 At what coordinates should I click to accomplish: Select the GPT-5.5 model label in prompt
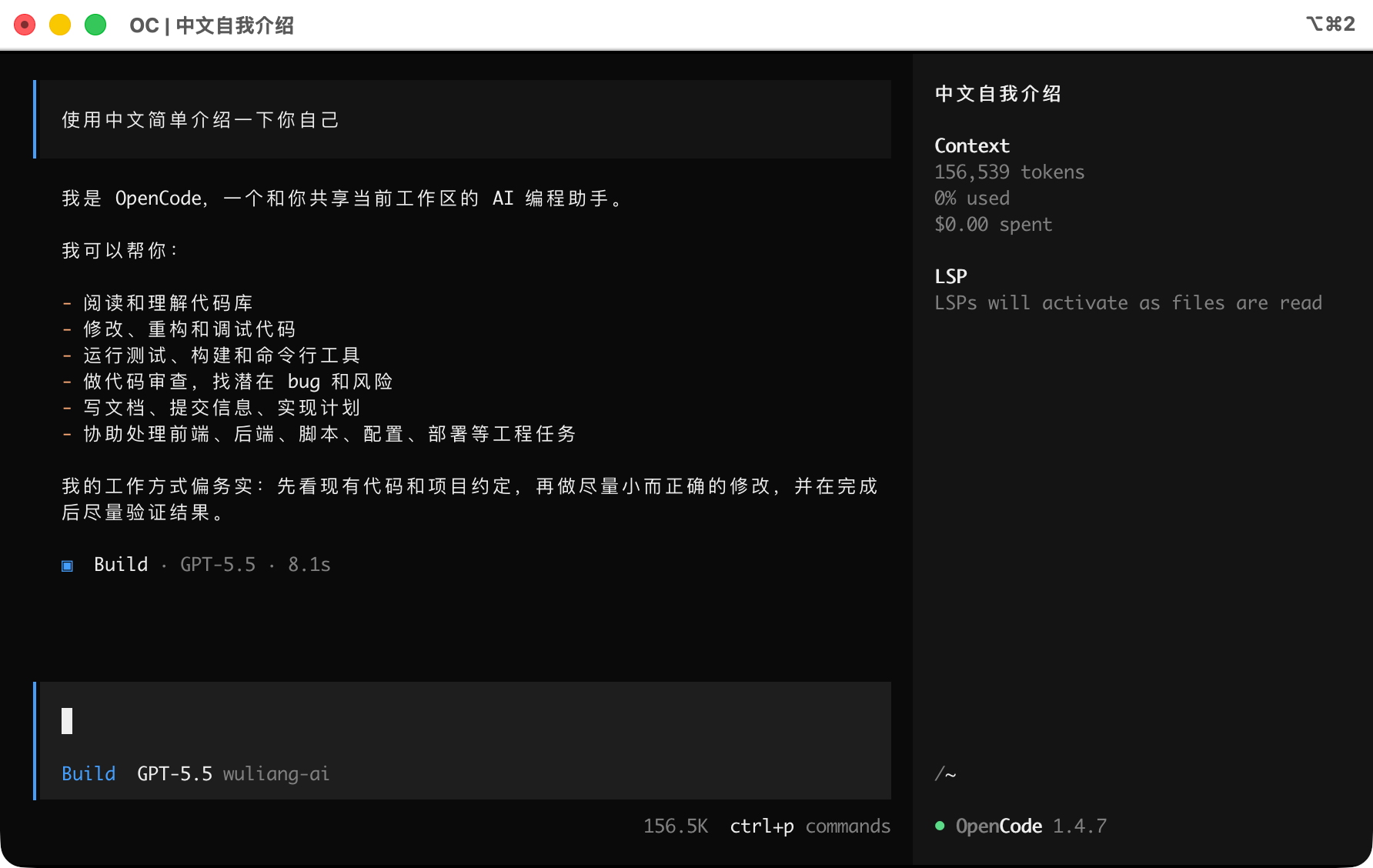(175, 773)
